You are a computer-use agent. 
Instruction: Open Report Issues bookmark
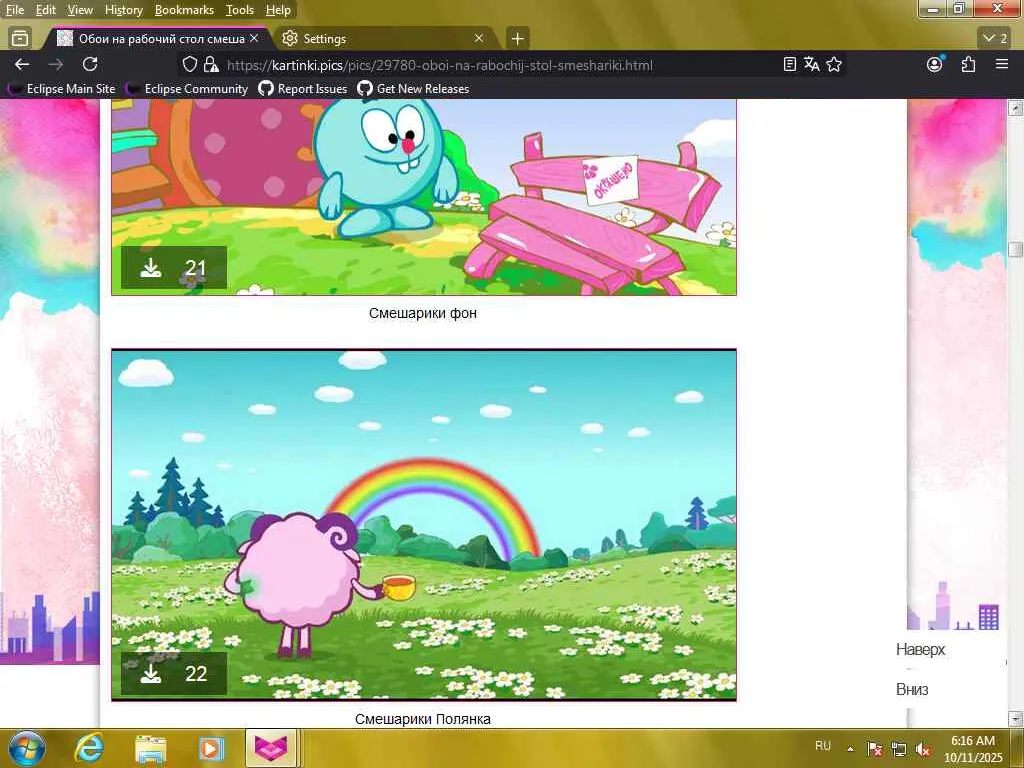[303, 89]
